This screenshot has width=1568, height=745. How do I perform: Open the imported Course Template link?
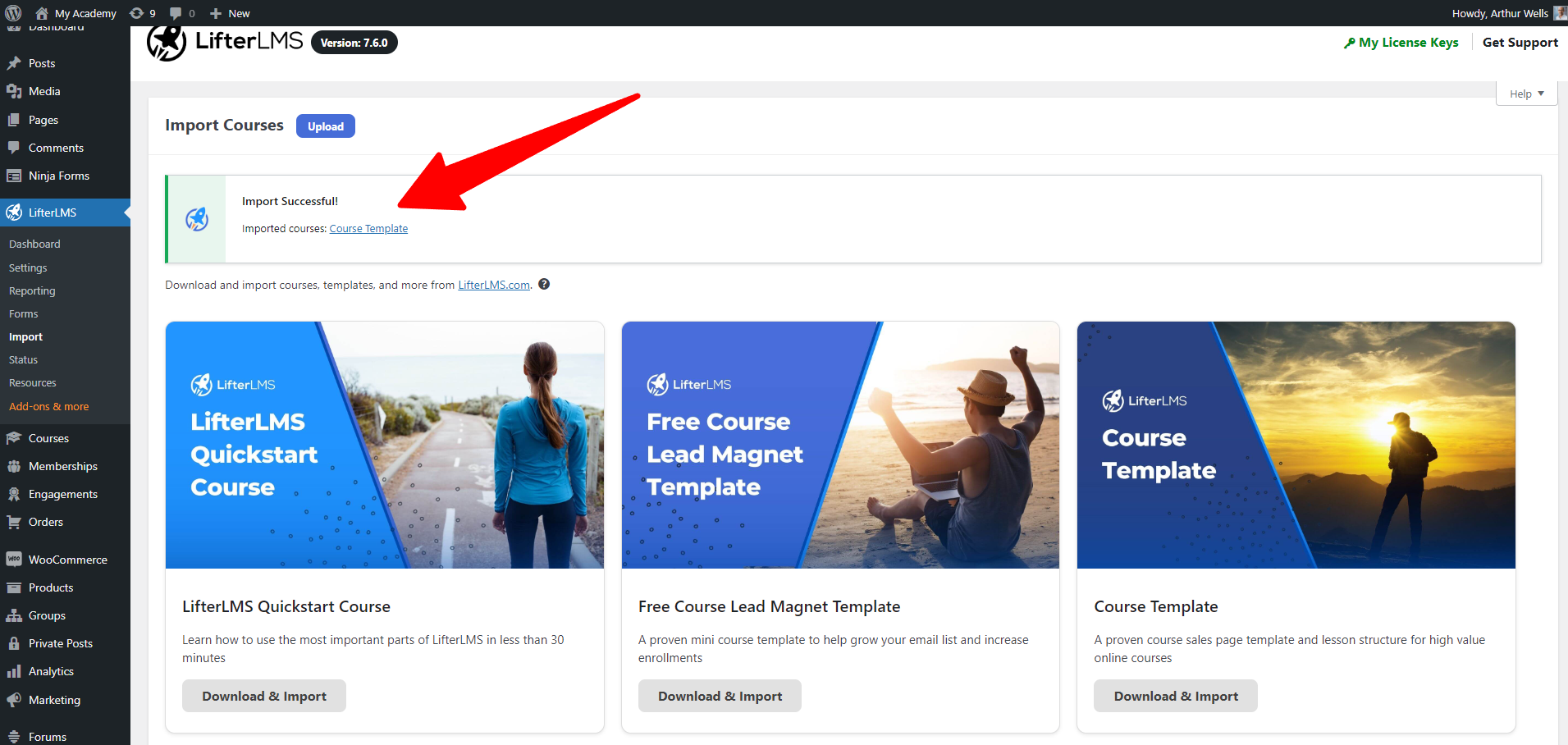click(x=368, y=228)
